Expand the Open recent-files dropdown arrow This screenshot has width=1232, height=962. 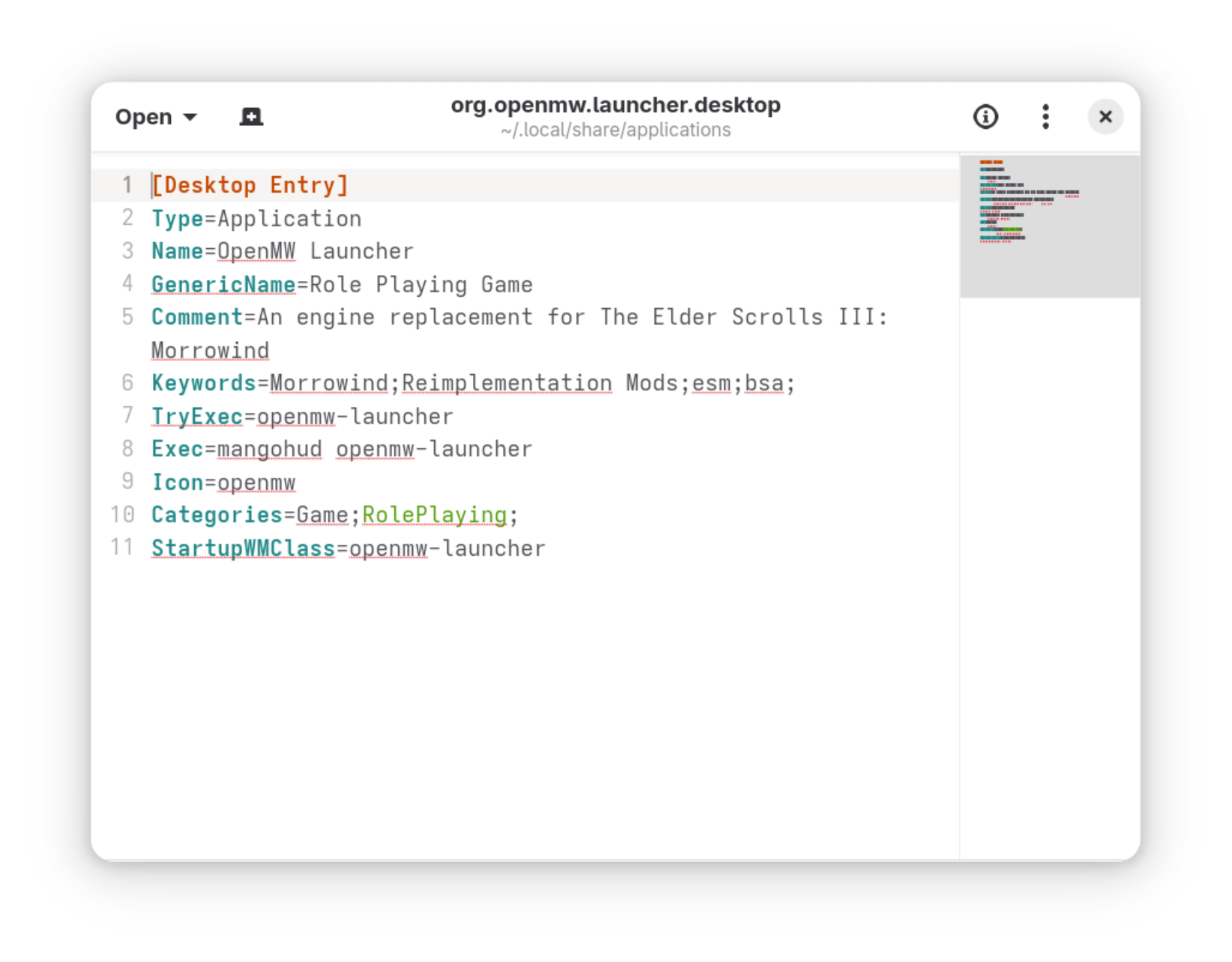190,117
